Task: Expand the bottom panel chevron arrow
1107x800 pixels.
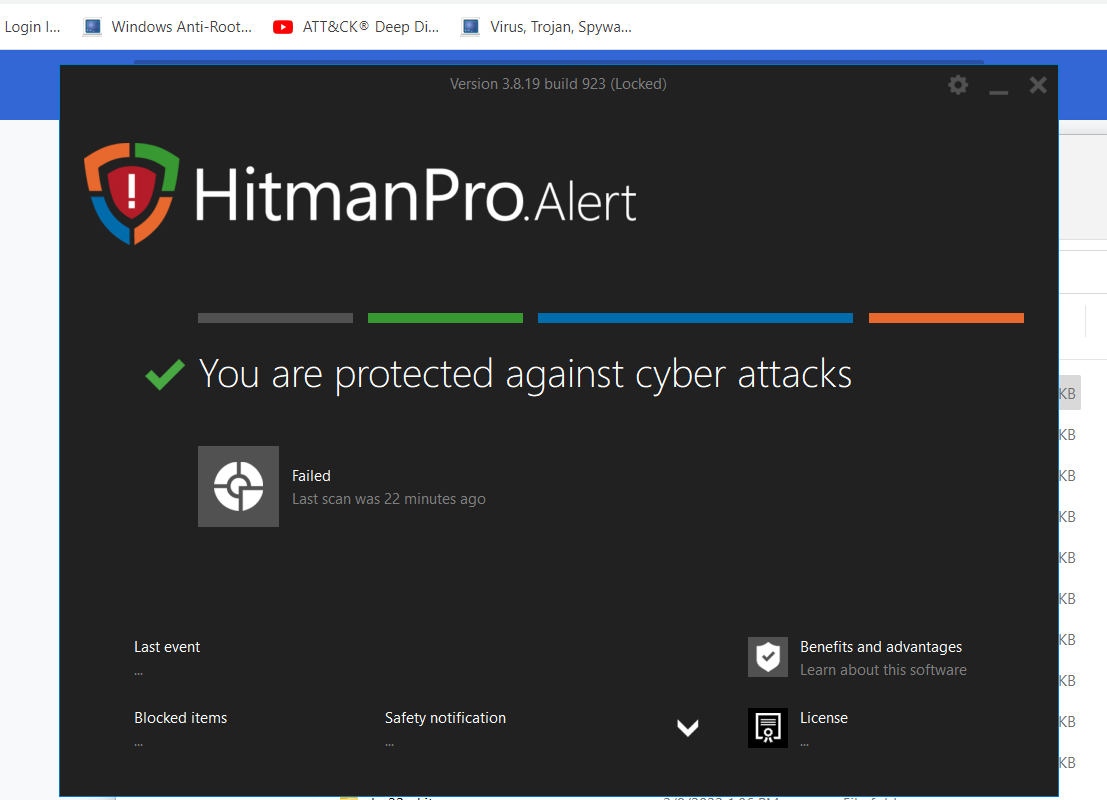Action: (688, 727)
